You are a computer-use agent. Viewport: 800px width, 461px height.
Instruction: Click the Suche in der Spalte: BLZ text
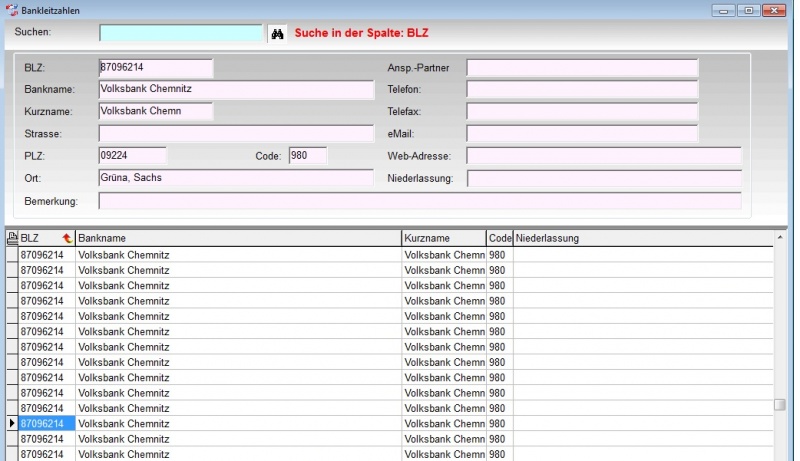[x=361, y=33]
